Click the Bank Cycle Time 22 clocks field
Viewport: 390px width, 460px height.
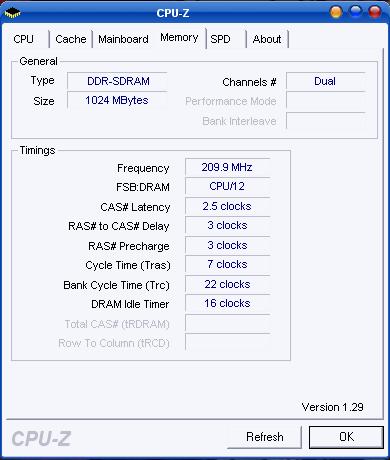[x=227, y=284]
